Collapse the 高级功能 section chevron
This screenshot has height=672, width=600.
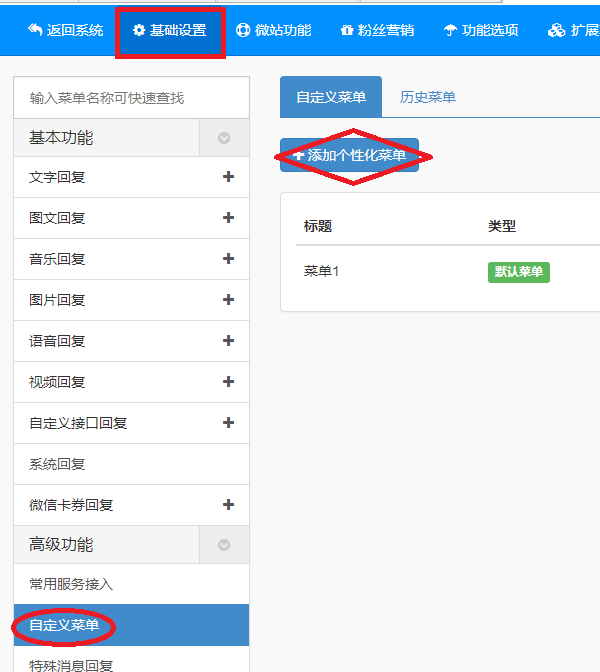pos(224,545)
